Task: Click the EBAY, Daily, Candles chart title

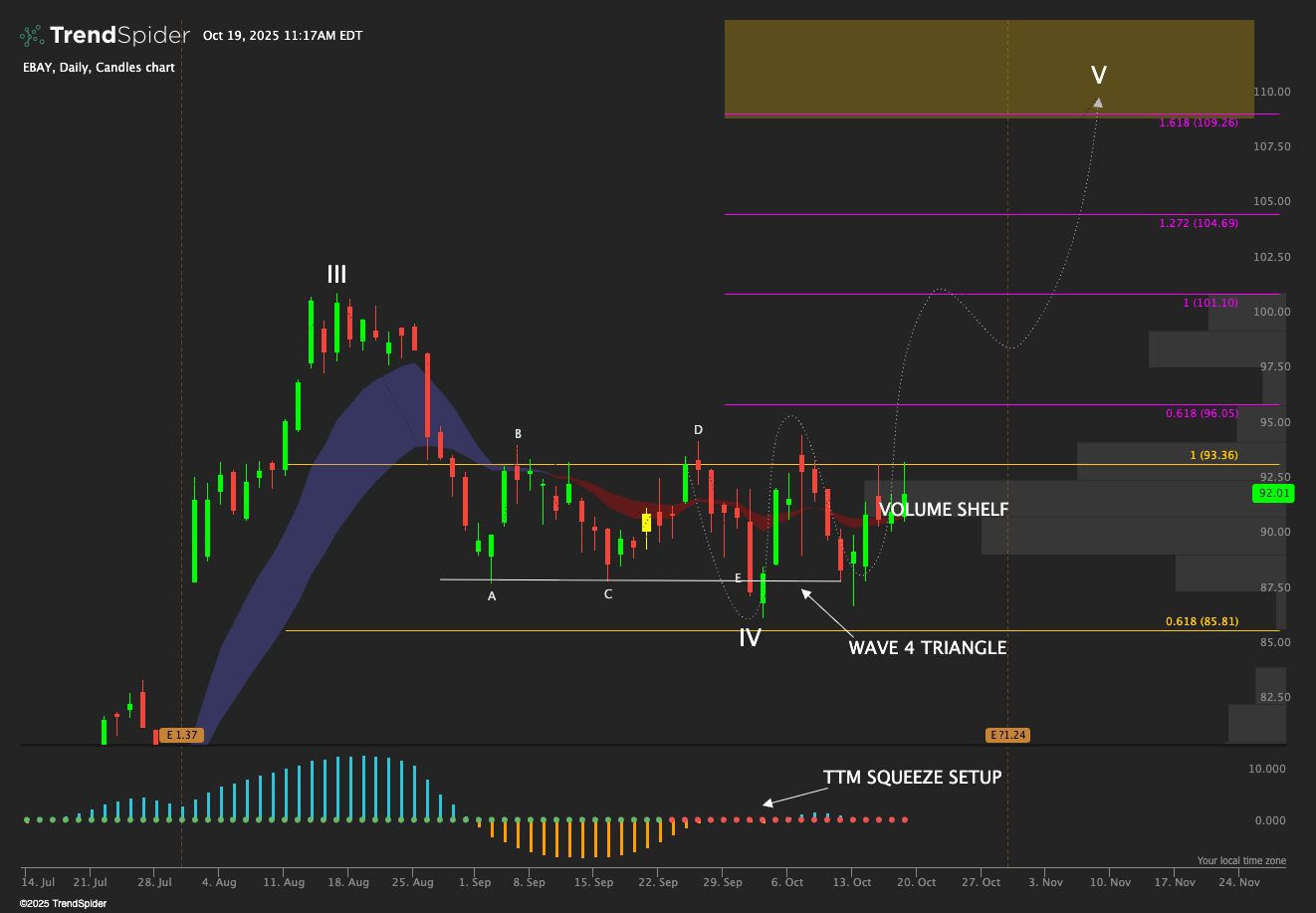Action: 99,68
